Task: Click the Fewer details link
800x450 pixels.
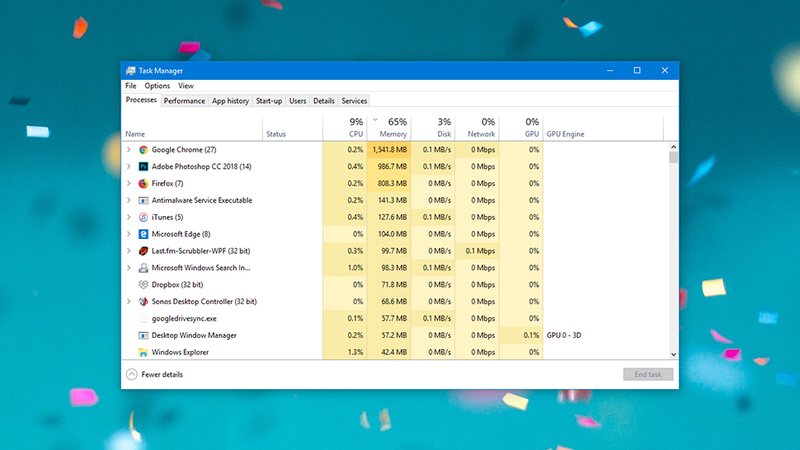Action: point(162,374)
